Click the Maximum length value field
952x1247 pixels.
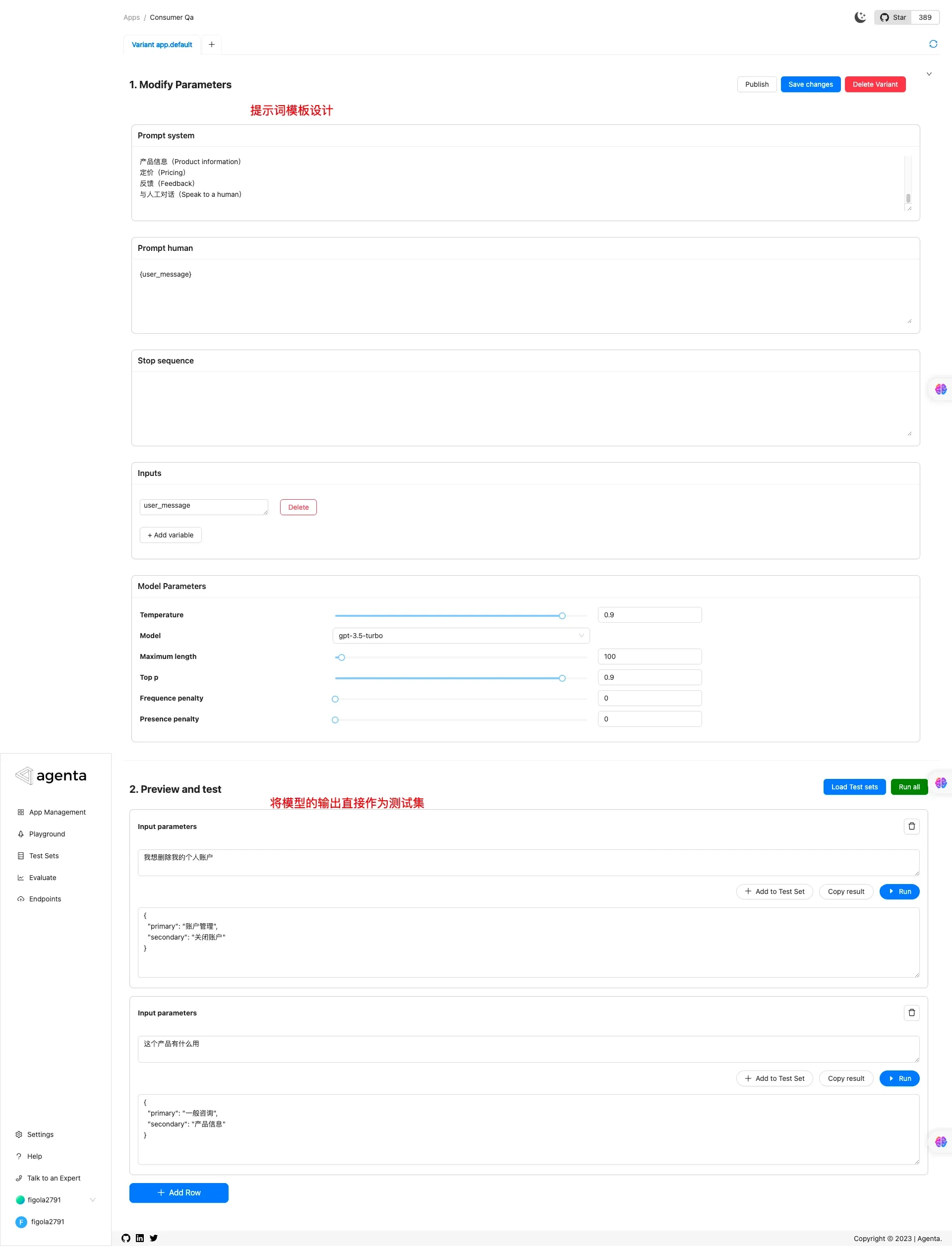point(650,656)
